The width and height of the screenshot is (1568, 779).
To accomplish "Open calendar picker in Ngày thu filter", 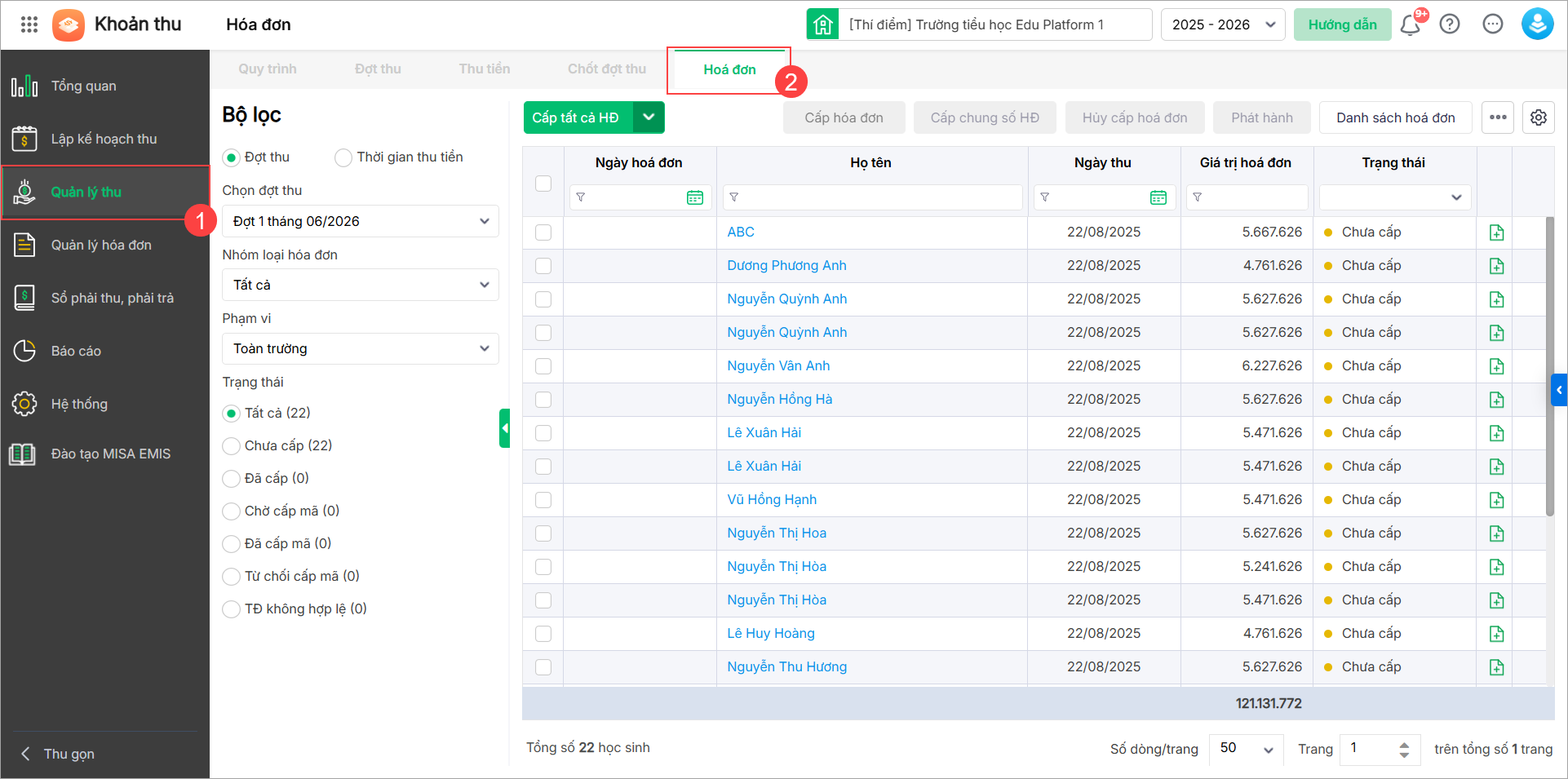I will (x=1158, y=197).
